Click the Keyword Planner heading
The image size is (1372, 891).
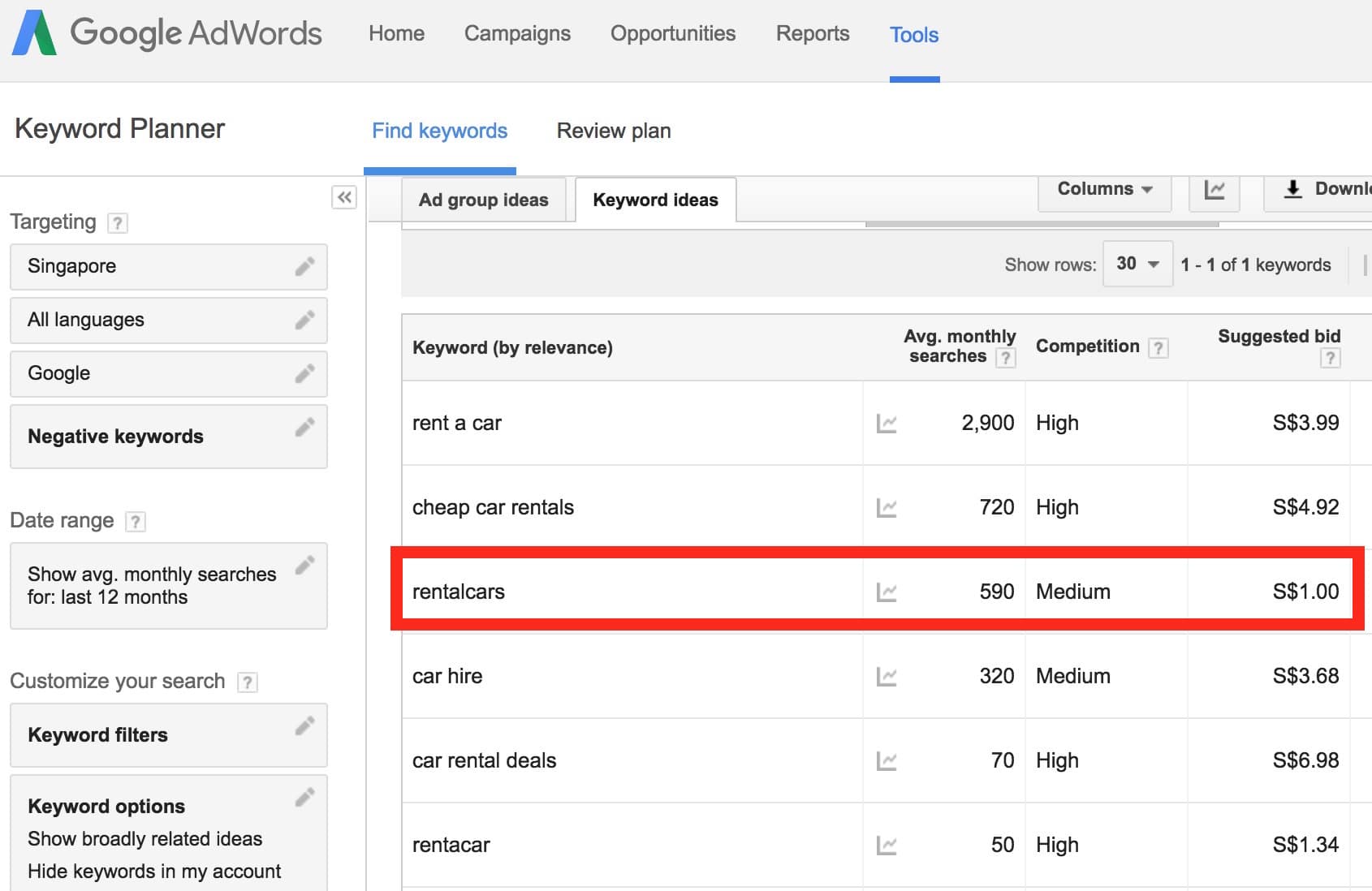[x=119, y=129]
